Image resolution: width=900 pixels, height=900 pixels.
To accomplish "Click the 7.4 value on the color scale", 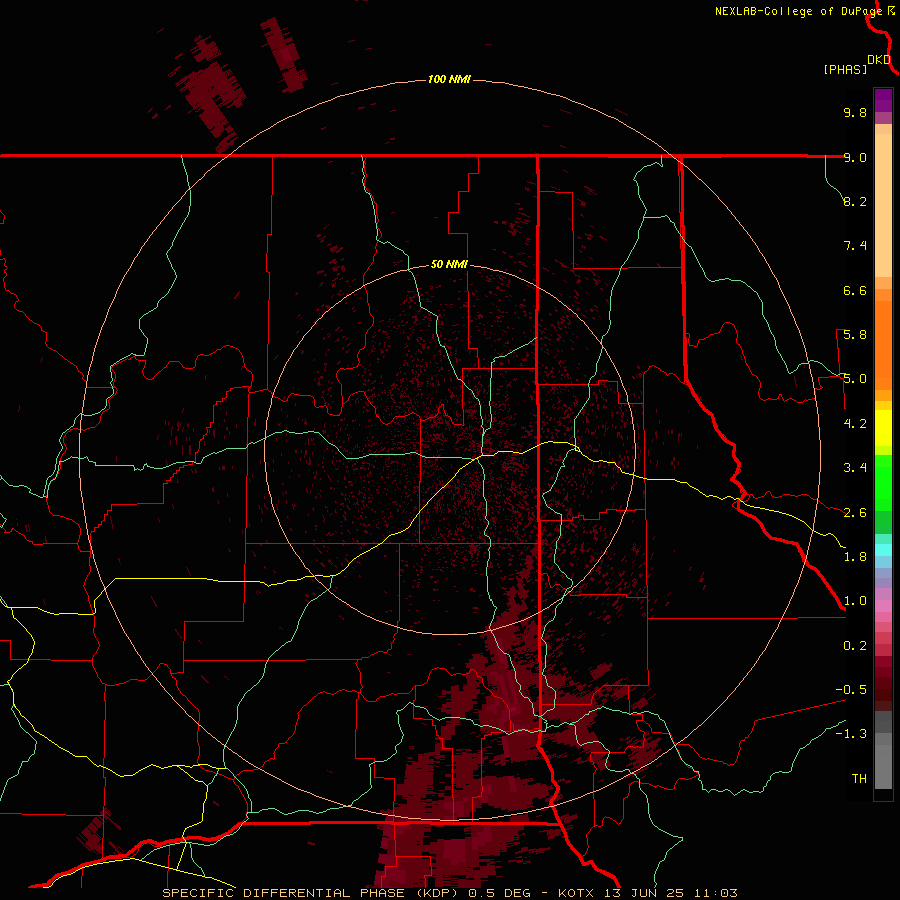I will click(855, 246).
